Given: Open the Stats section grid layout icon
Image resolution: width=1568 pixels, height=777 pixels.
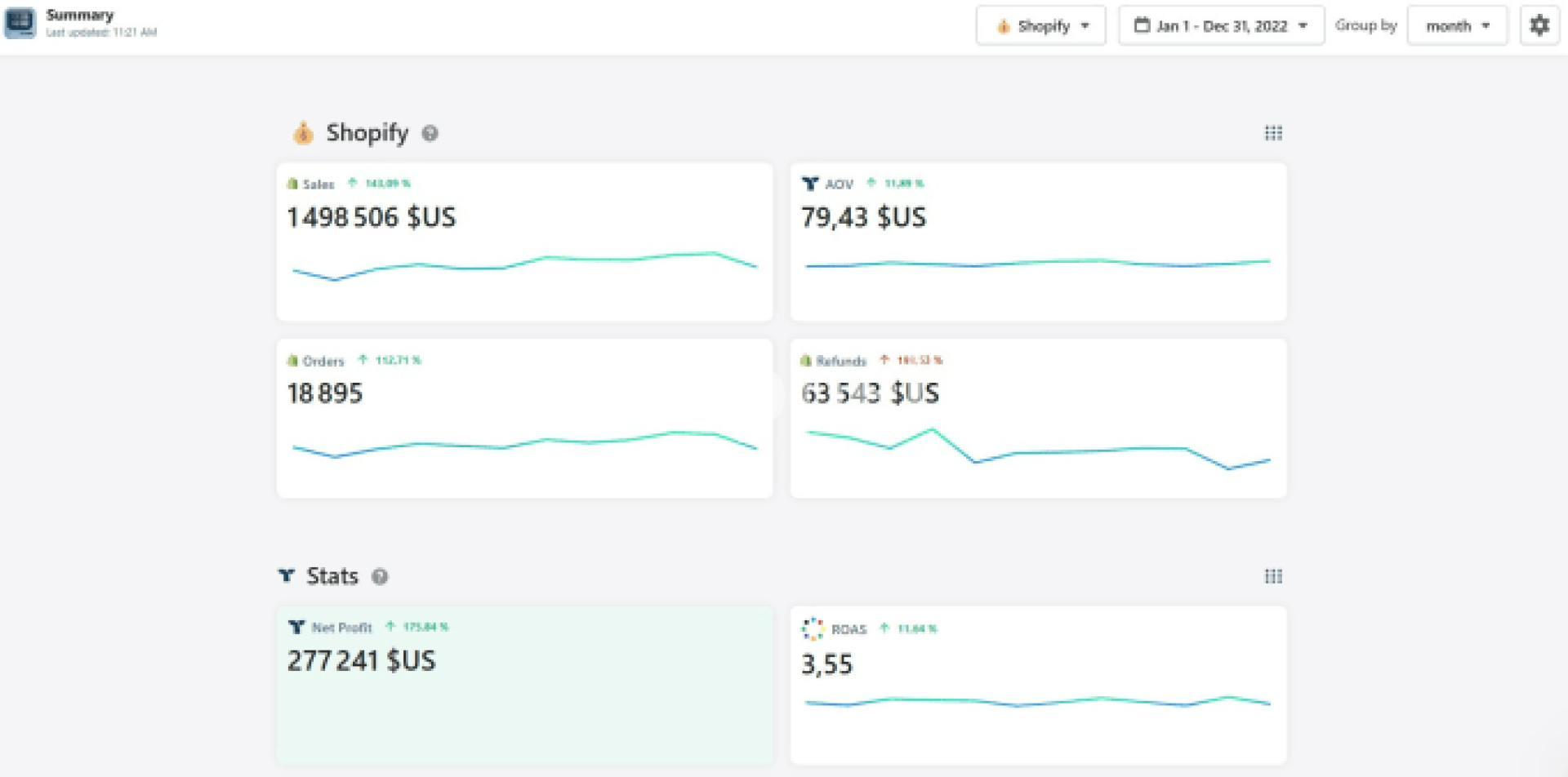Looking at the screenshot, I should (1273, 577).
